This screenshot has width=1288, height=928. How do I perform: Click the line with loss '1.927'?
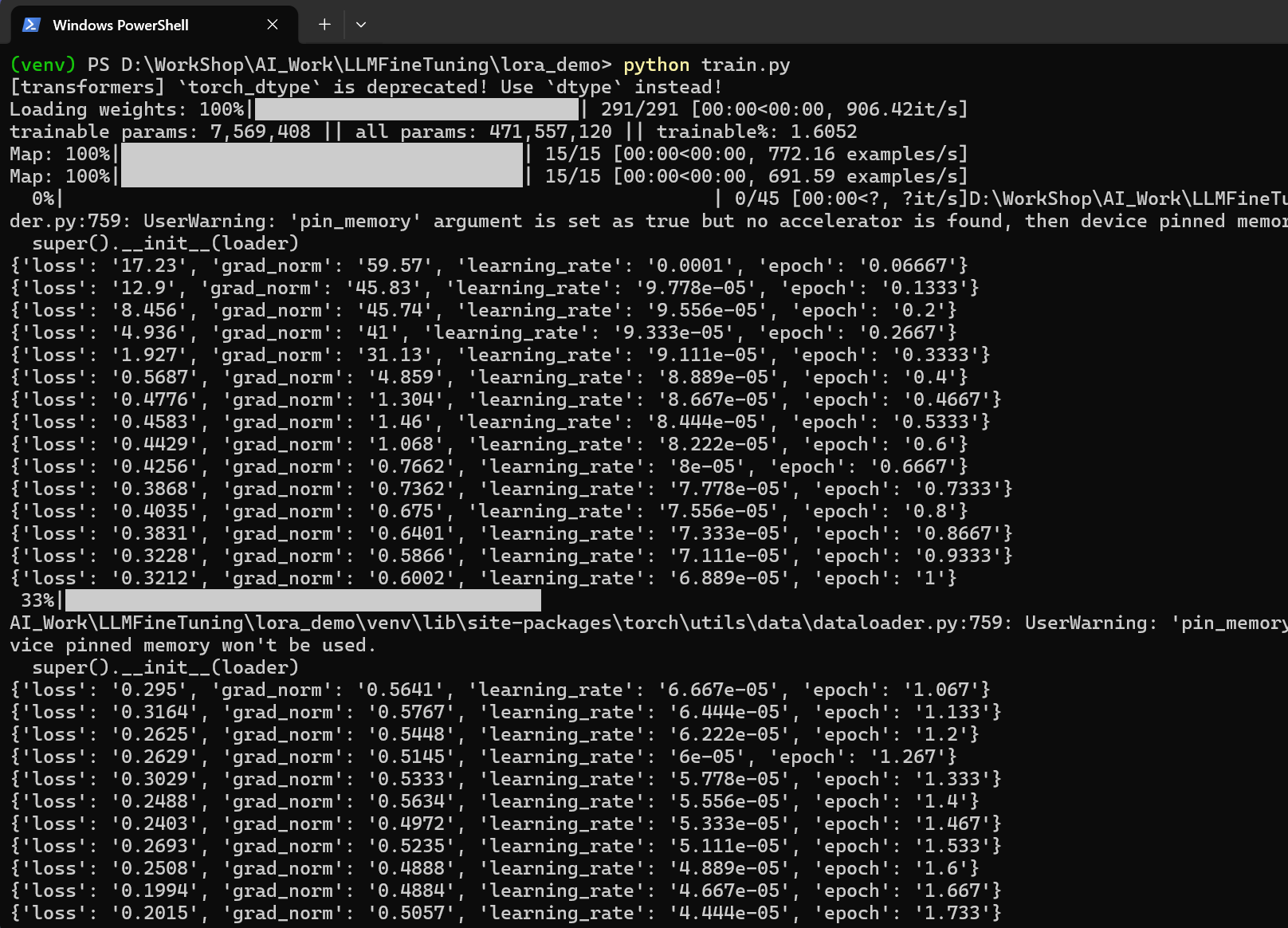pos(501,355)
